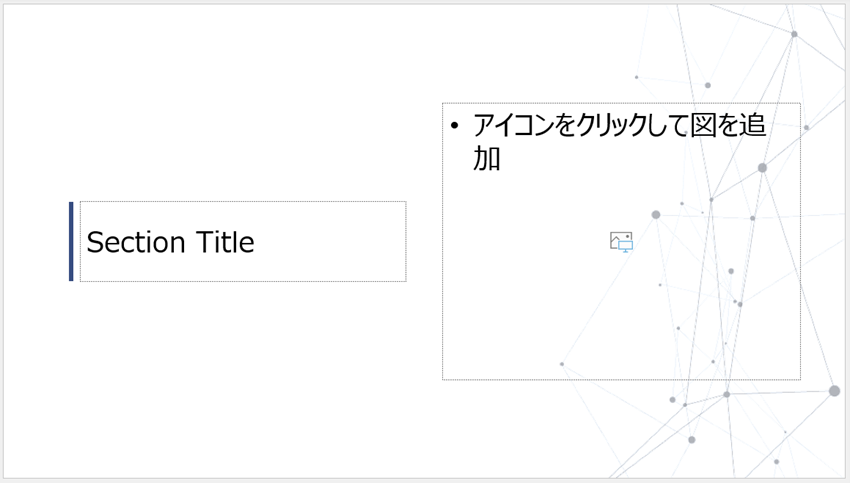Select the blue vertical bar beside title
The image size is (850, 483).
(x=71, y=241)
